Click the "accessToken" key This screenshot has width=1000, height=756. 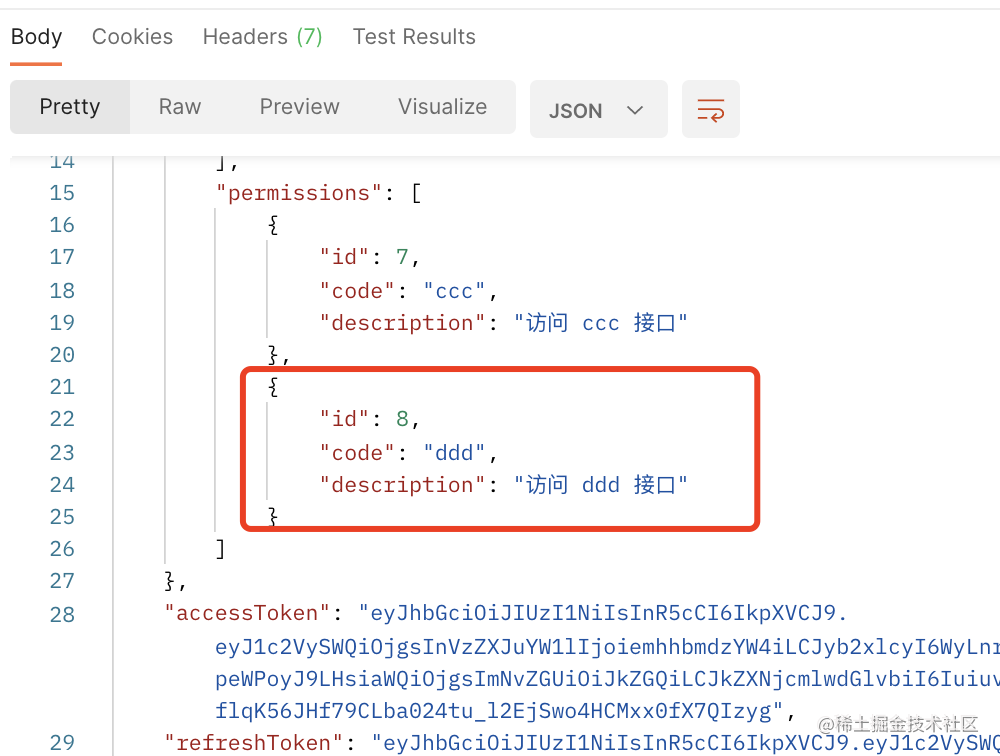click(247, 613)
